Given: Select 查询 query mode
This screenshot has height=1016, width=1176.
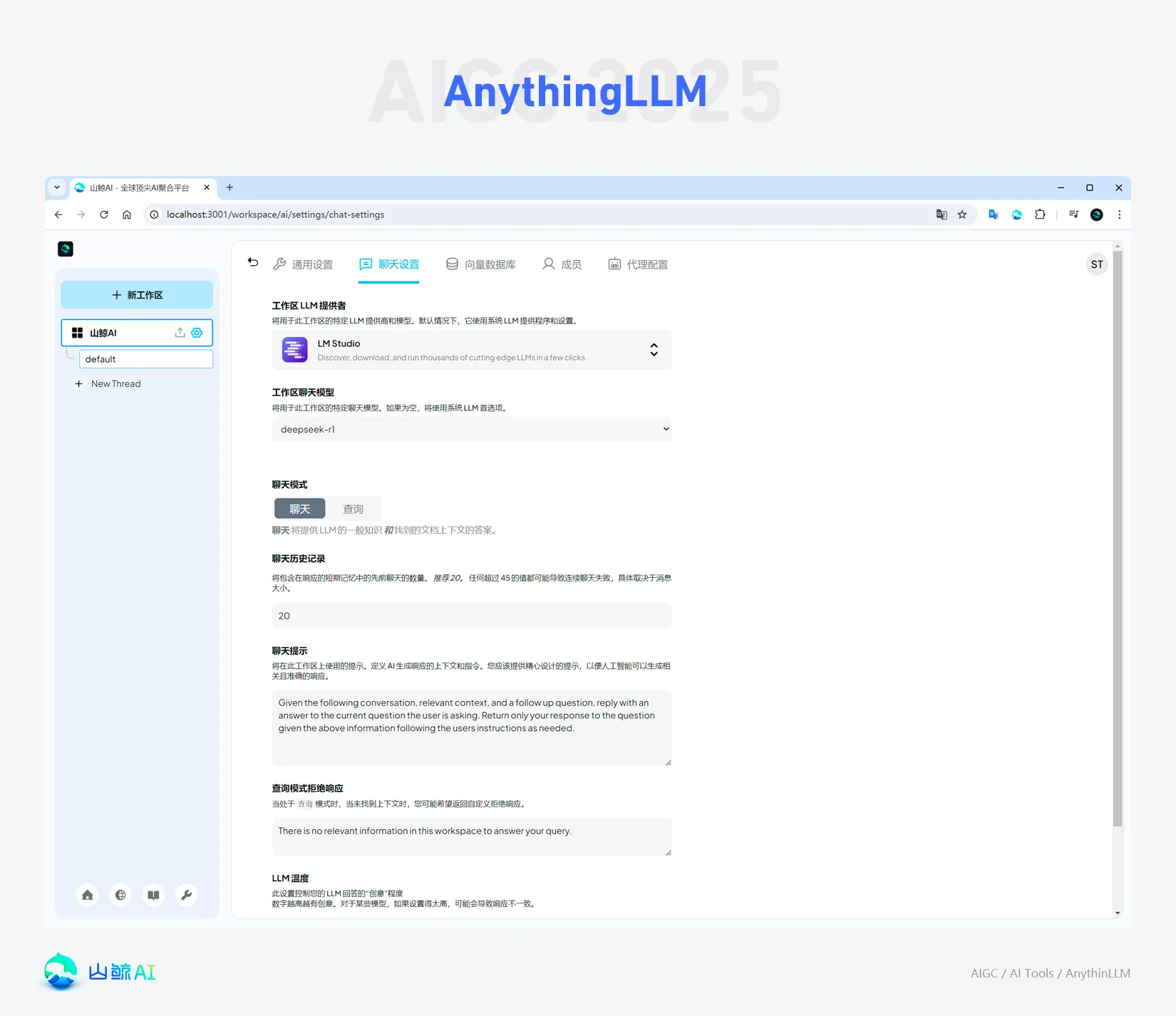Looking at the screenshot, I should pos(354,509).
